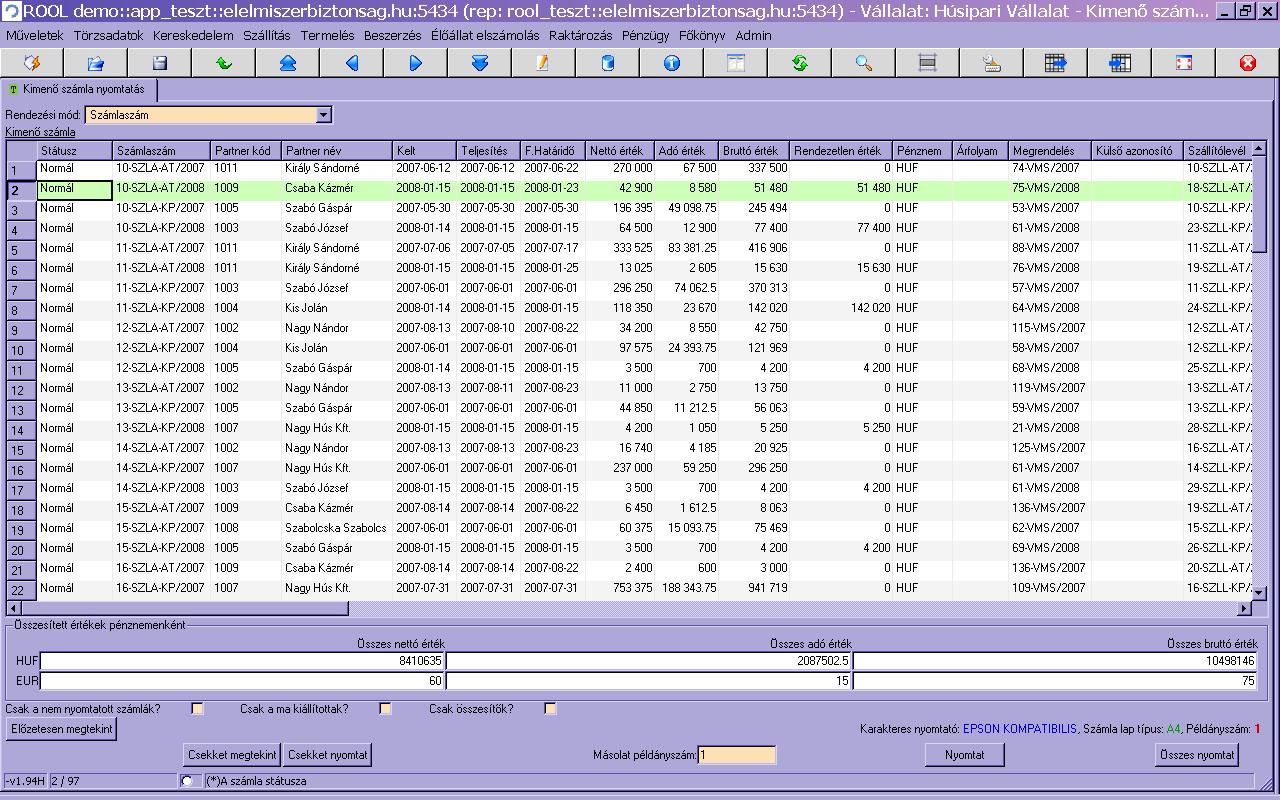The image size is (1280, 800).
Task: Click the table's scroll-up arrow
Action: [x=1259, y=149]
